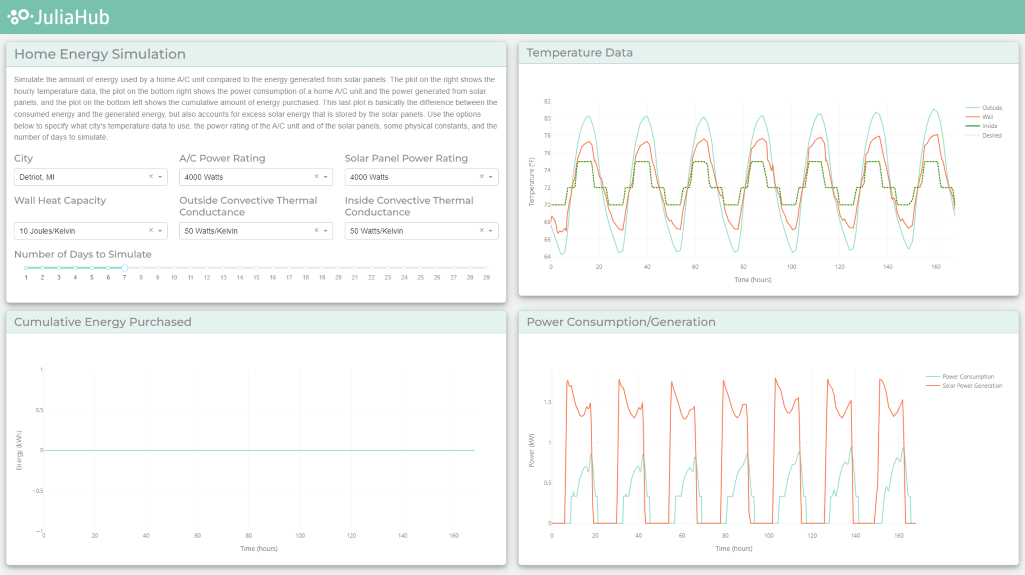
Task: Click the JuliaHub logo in header
Action: 58,17
